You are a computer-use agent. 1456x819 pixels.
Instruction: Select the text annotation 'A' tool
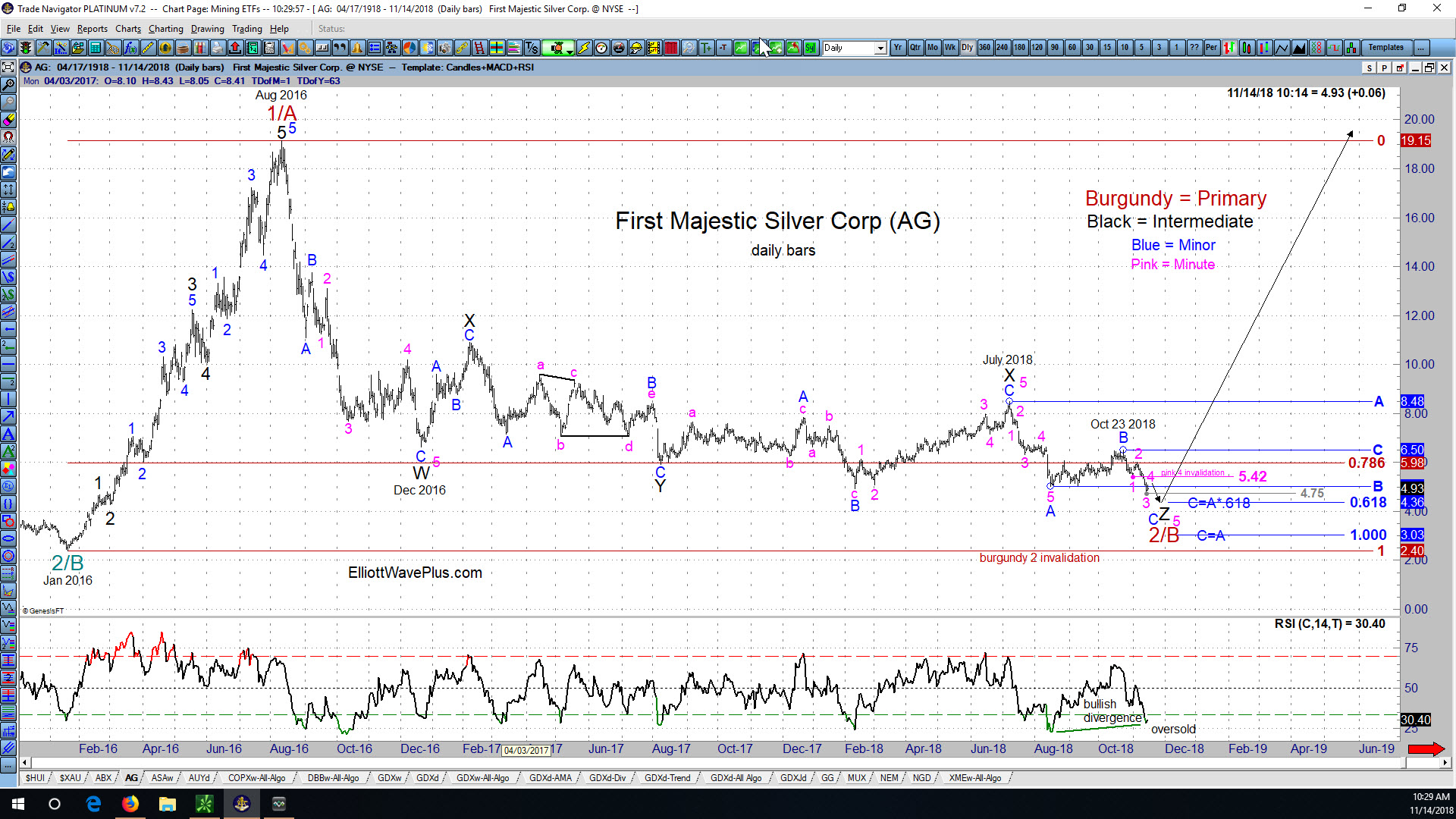[x=8, y=434]
